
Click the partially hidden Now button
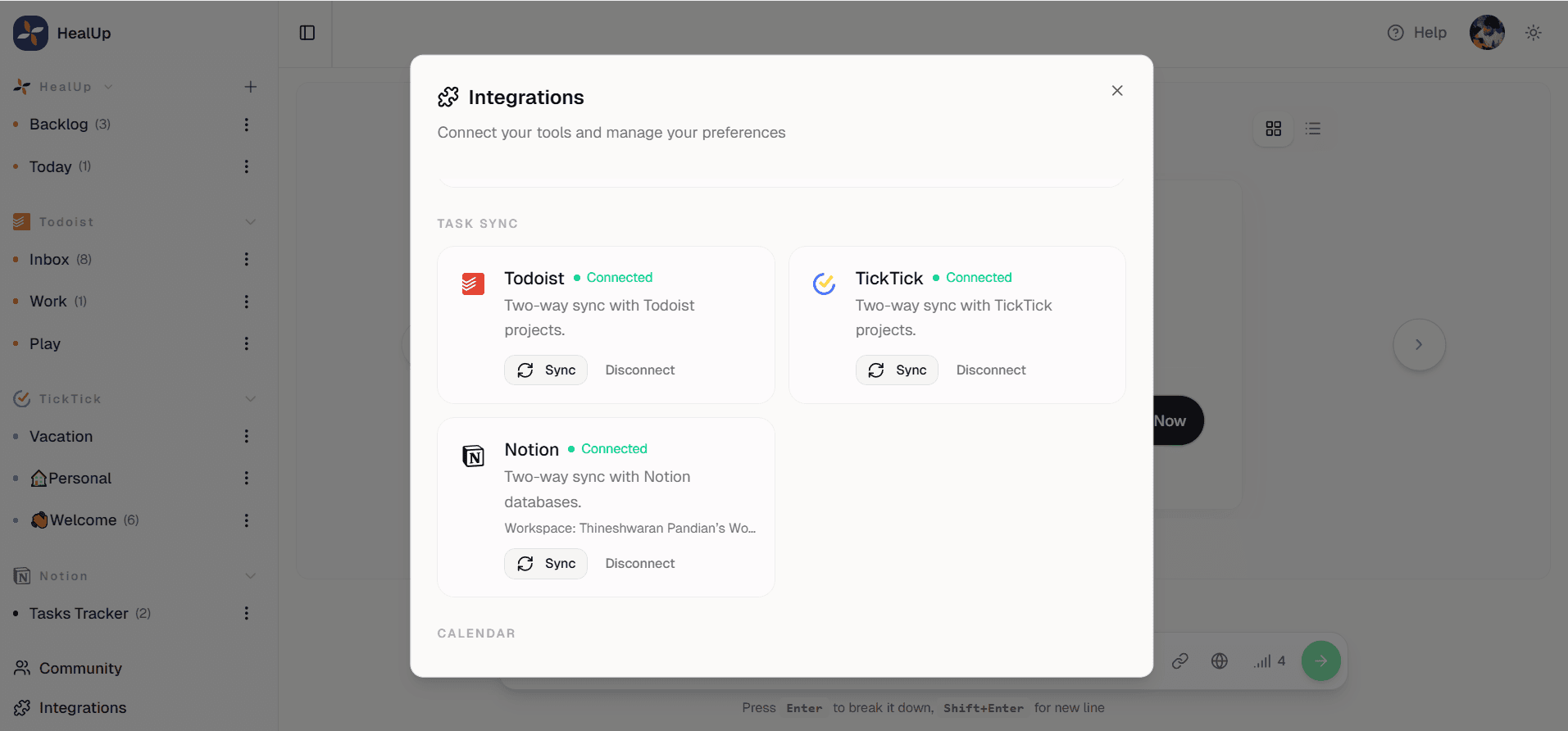[x=1177, y=420]
